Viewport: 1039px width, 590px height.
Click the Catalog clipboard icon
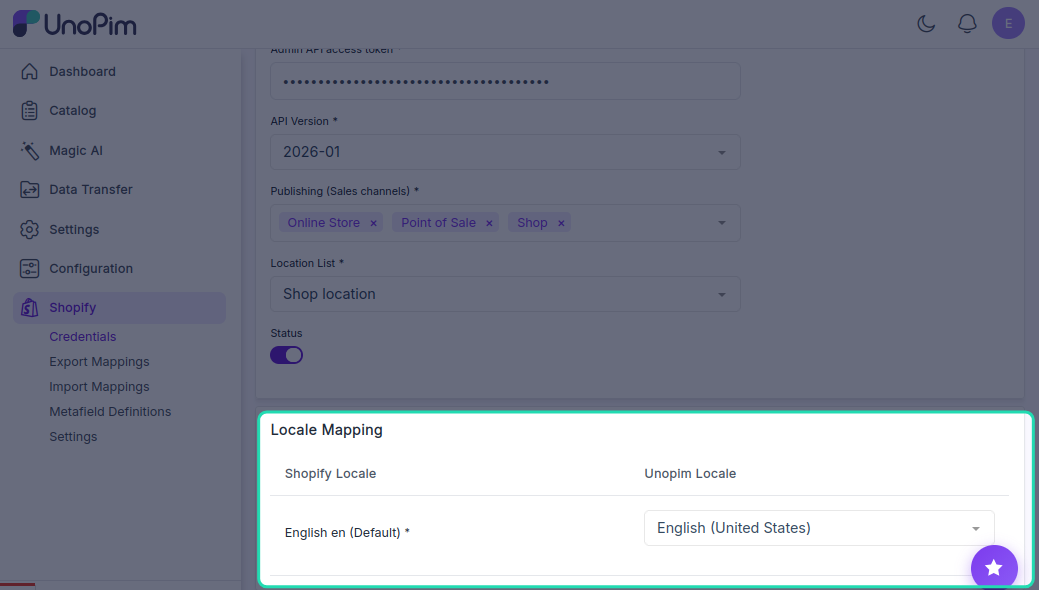(x=29, y=111)
